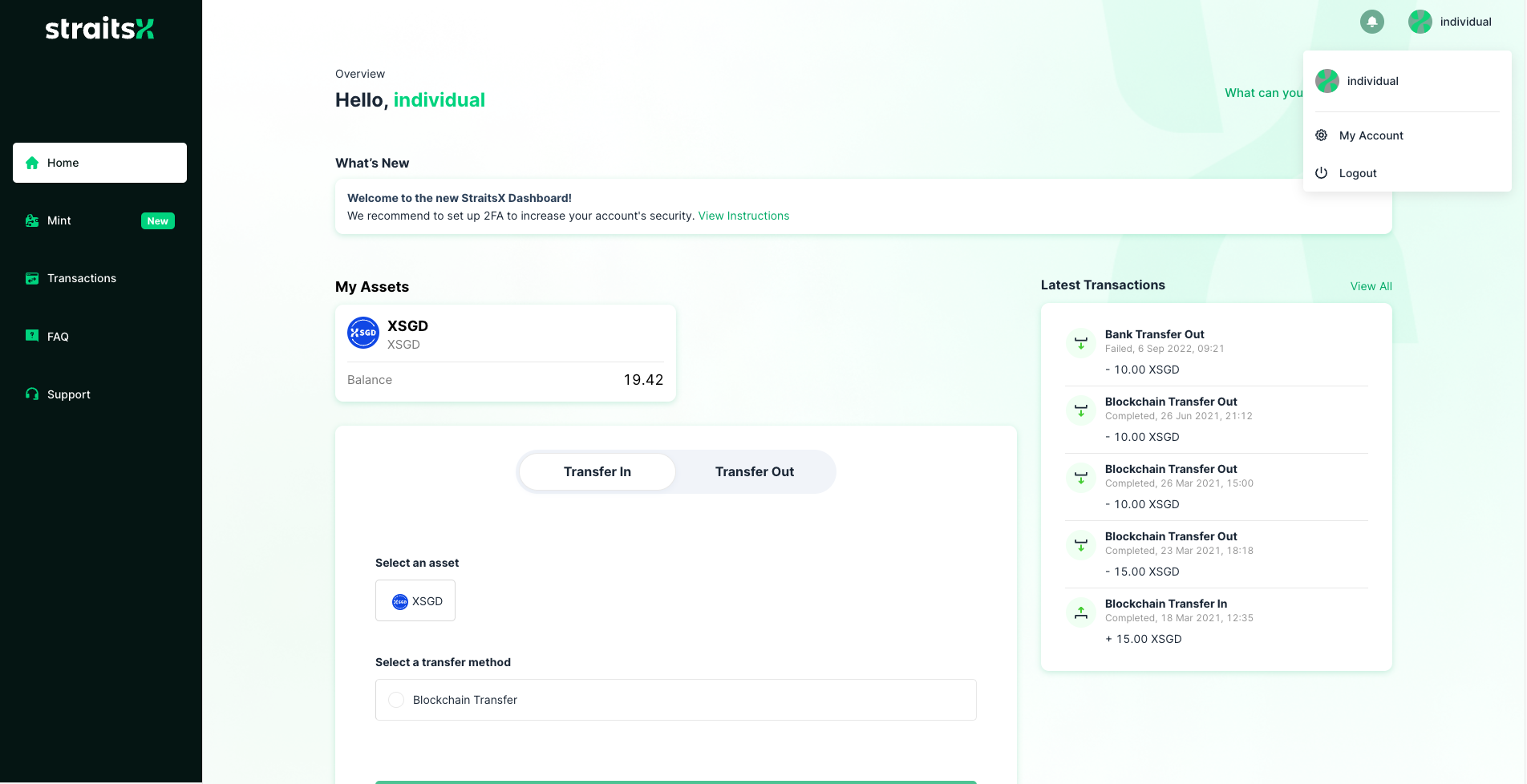The image size is (1527, 784).
Task: Open the Bank Transfer Out failed transaction
Action: click(1217, 352)
